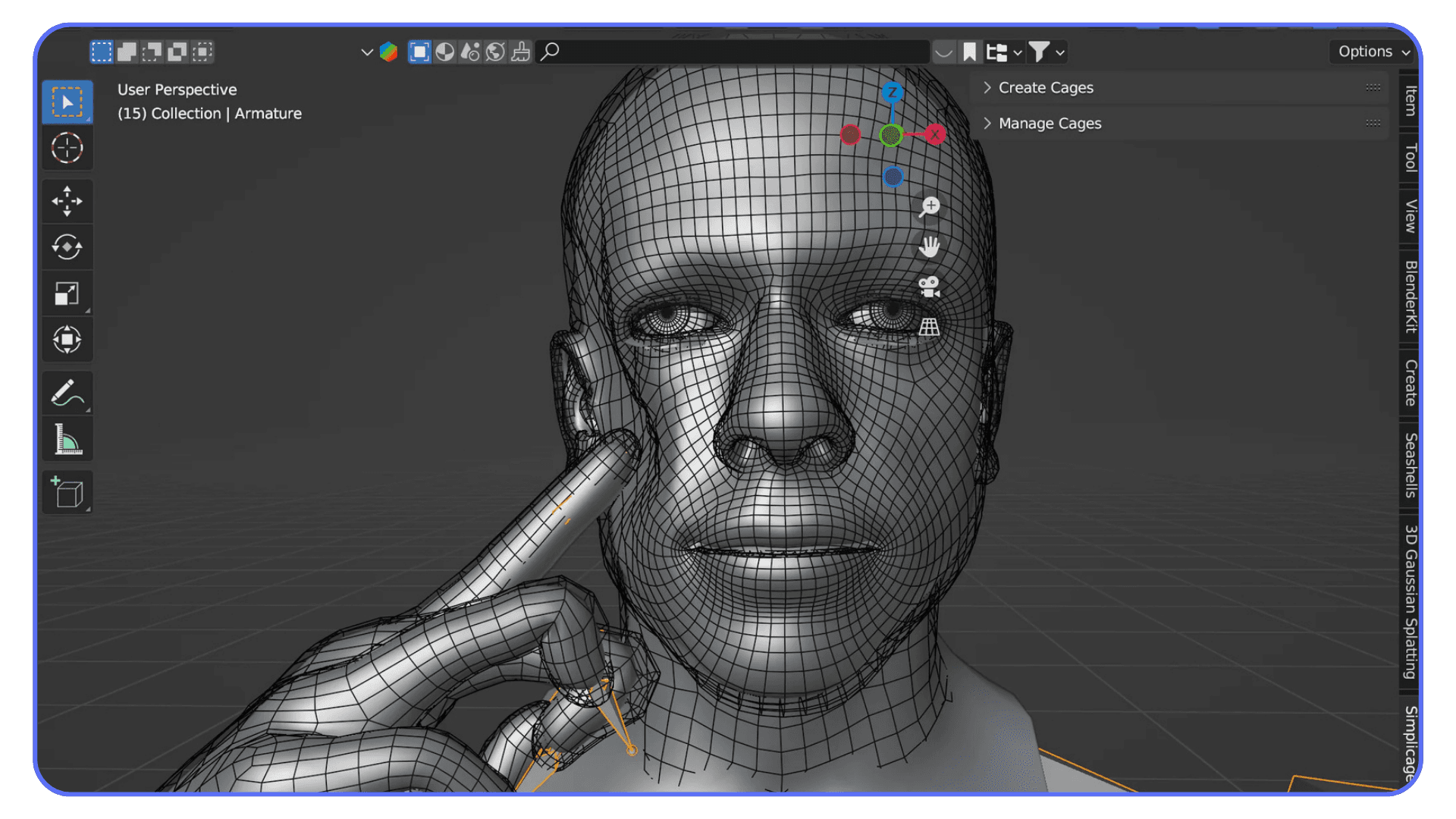Expand the Create Cages panel

[1045, 88]
